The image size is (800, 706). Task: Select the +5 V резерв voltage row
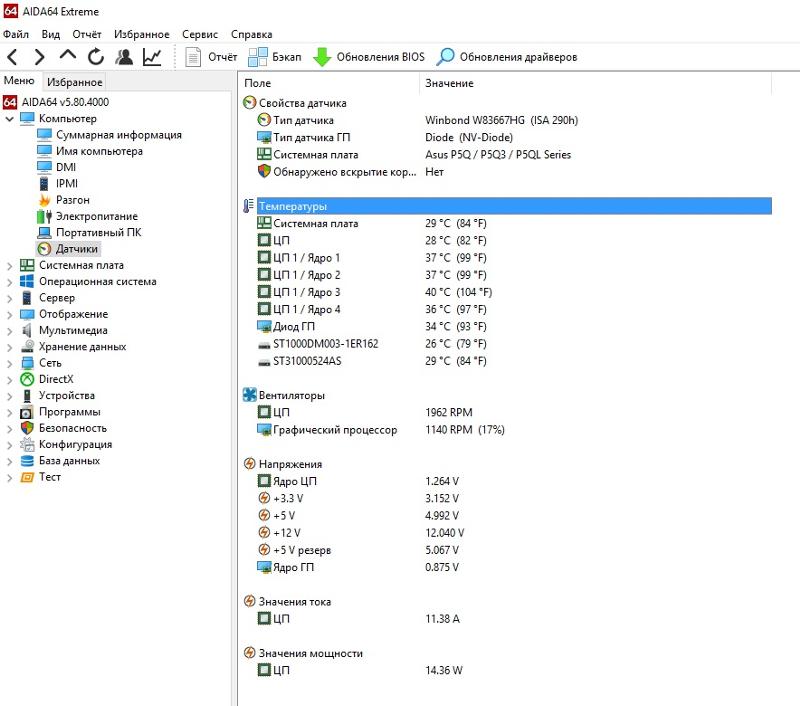point(514,550)
